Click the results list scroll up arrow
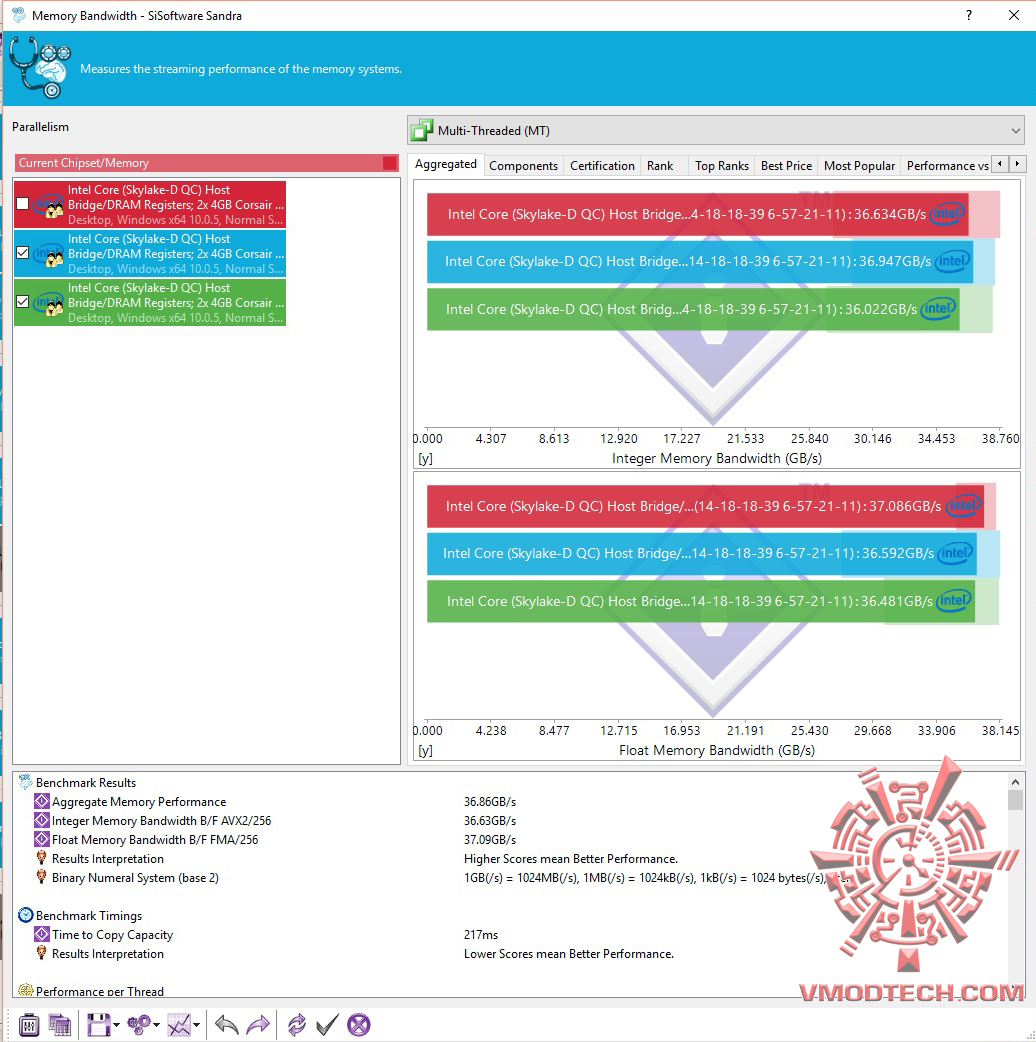Screen dimensions: 1036x1042 pyautogui.click(x=1015, y=782)
